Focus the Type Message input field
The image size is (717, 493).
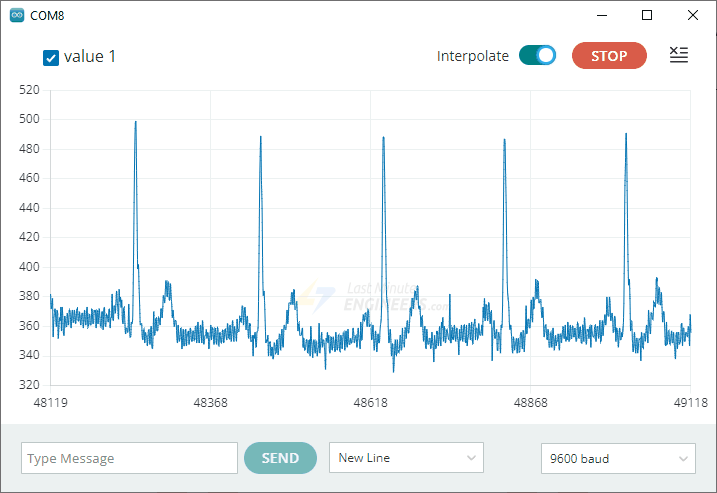(x=129, y=458)
